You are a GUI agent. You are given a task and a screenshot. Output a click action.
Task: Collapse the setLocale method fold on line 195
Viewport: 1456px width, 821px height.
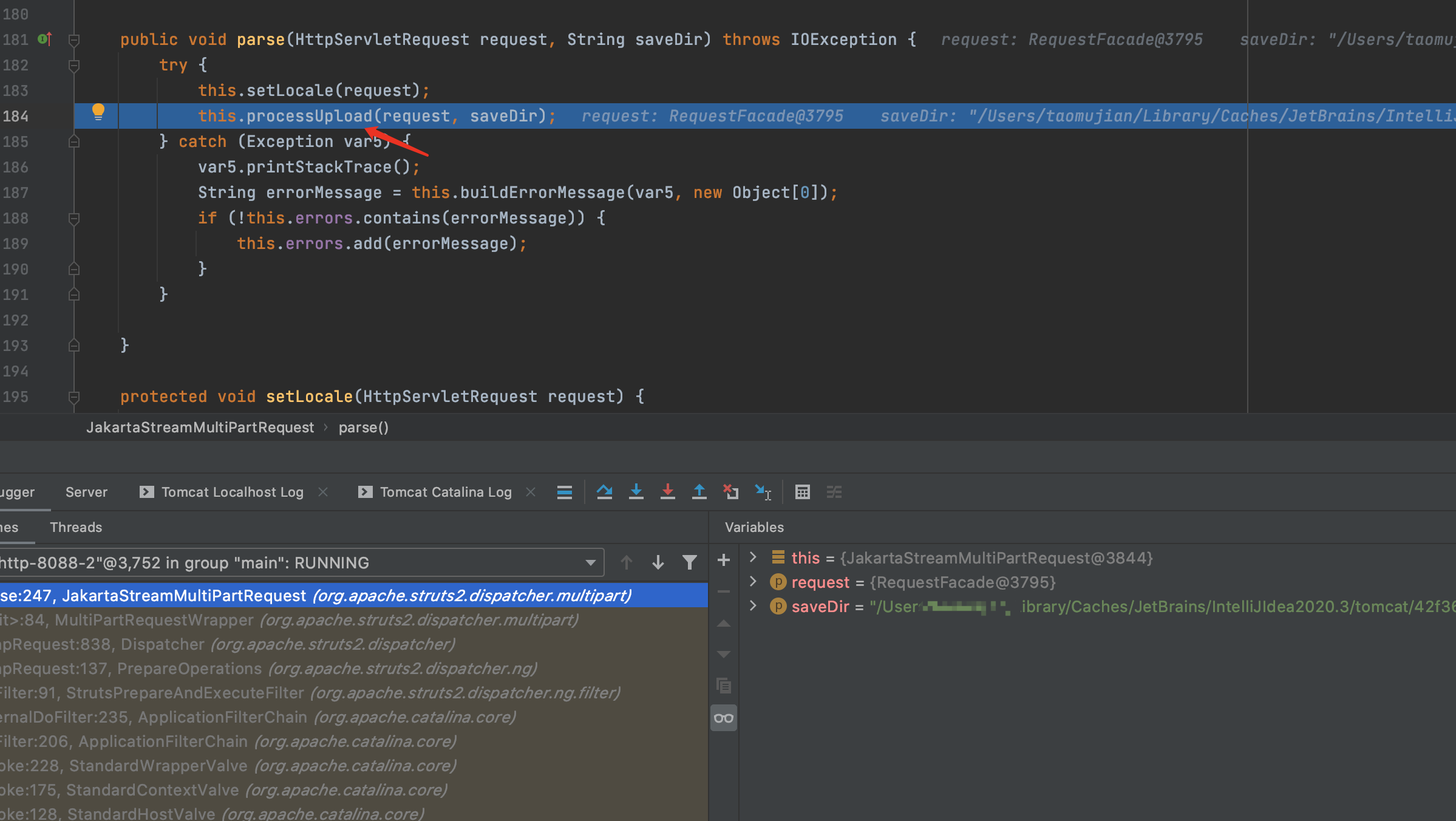pos(74,397)
